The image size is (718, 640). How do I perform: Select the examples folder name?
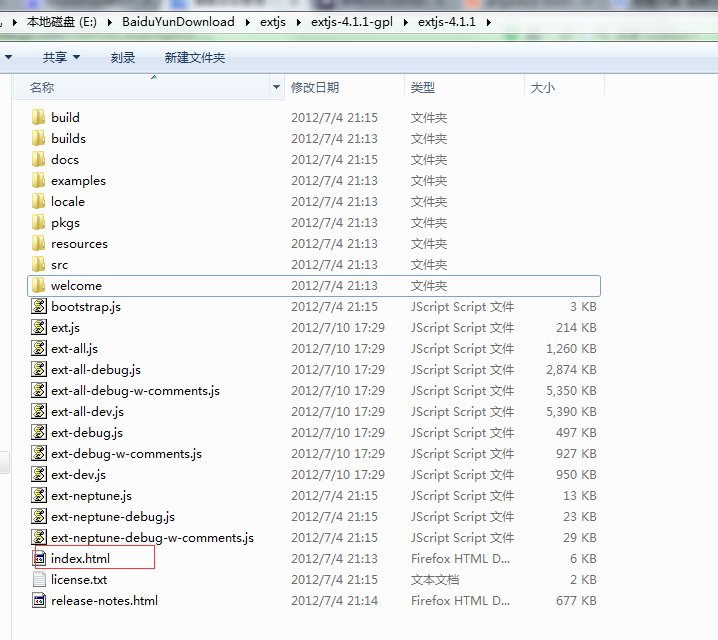[x=78, y=181]
